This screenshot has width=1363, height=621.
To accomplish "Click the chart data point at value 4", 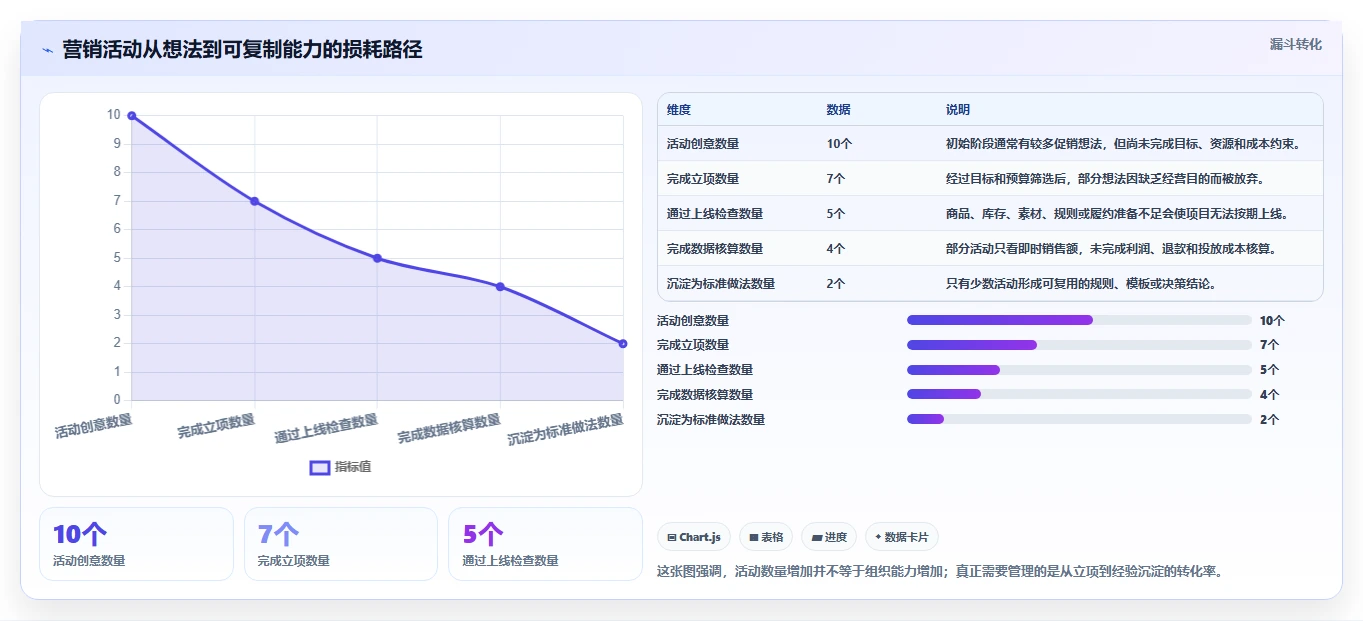I will [500, 287].
